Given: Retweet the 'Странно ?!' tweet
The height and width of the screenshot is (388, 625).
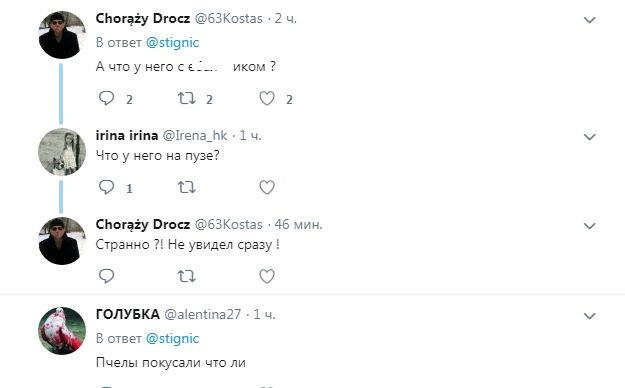Looking at the screenshot, I should (186, 276).
